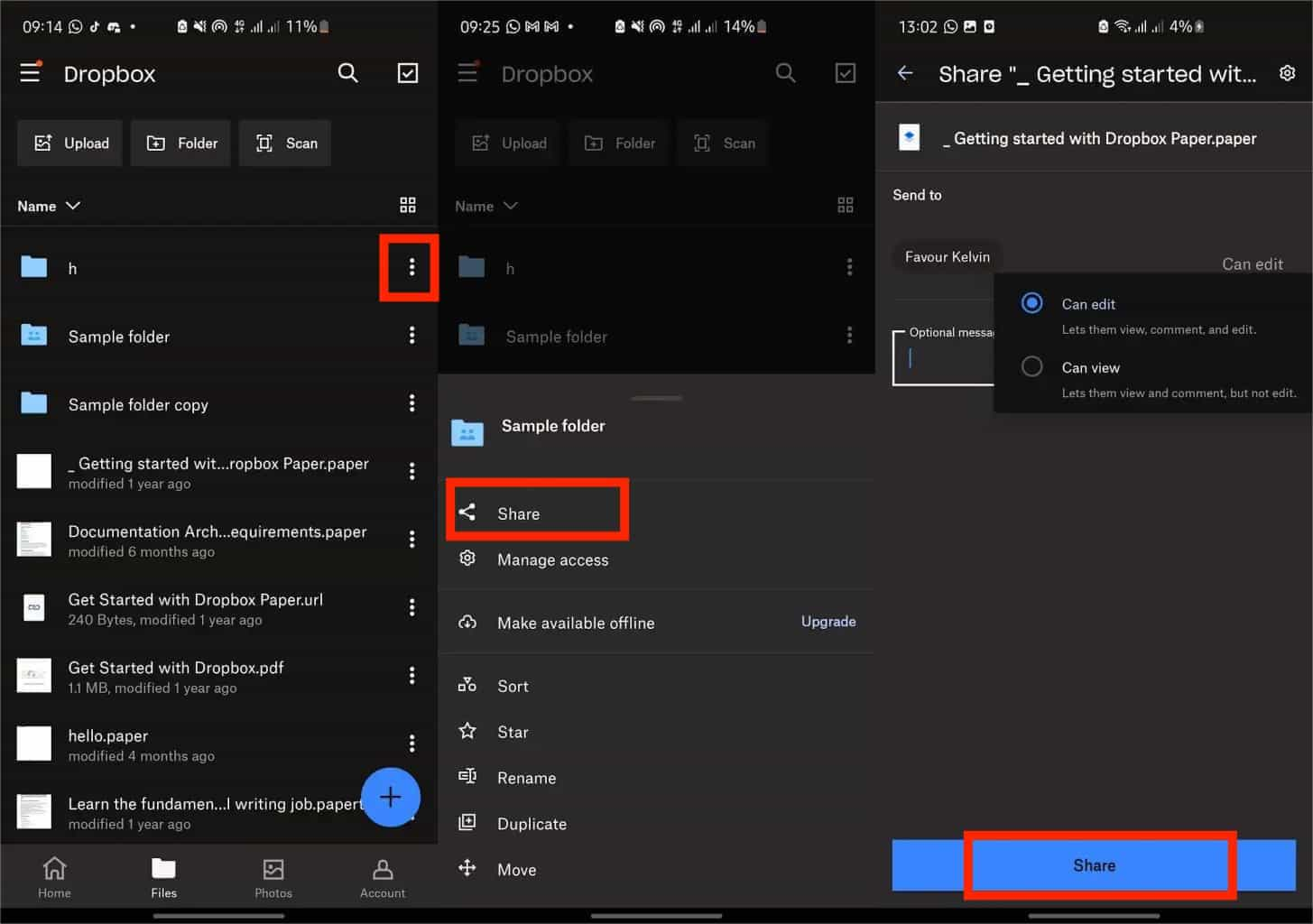Select Move in folder menu
The height and width of the screenshot is (924, 1313).
pos(656,870)
